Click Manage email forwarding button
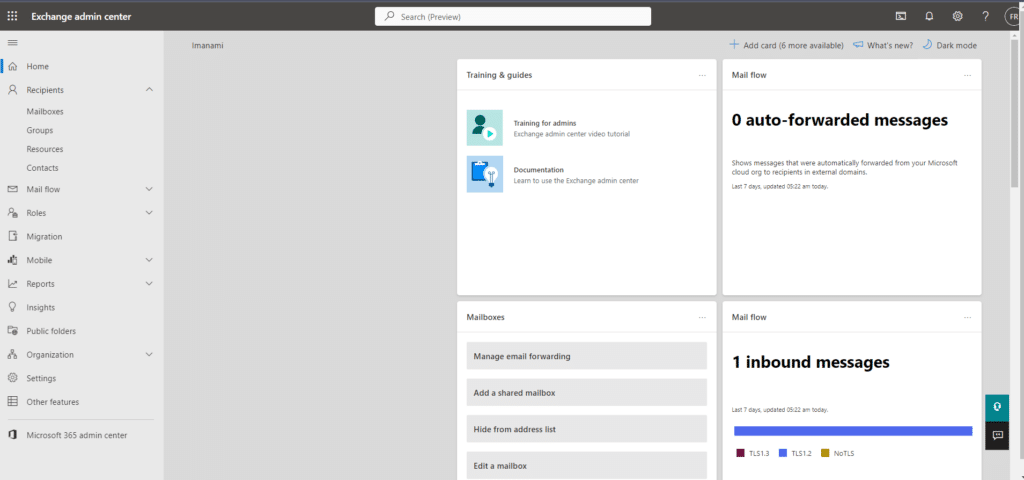Screen dimensions: 1024x480 586,356
